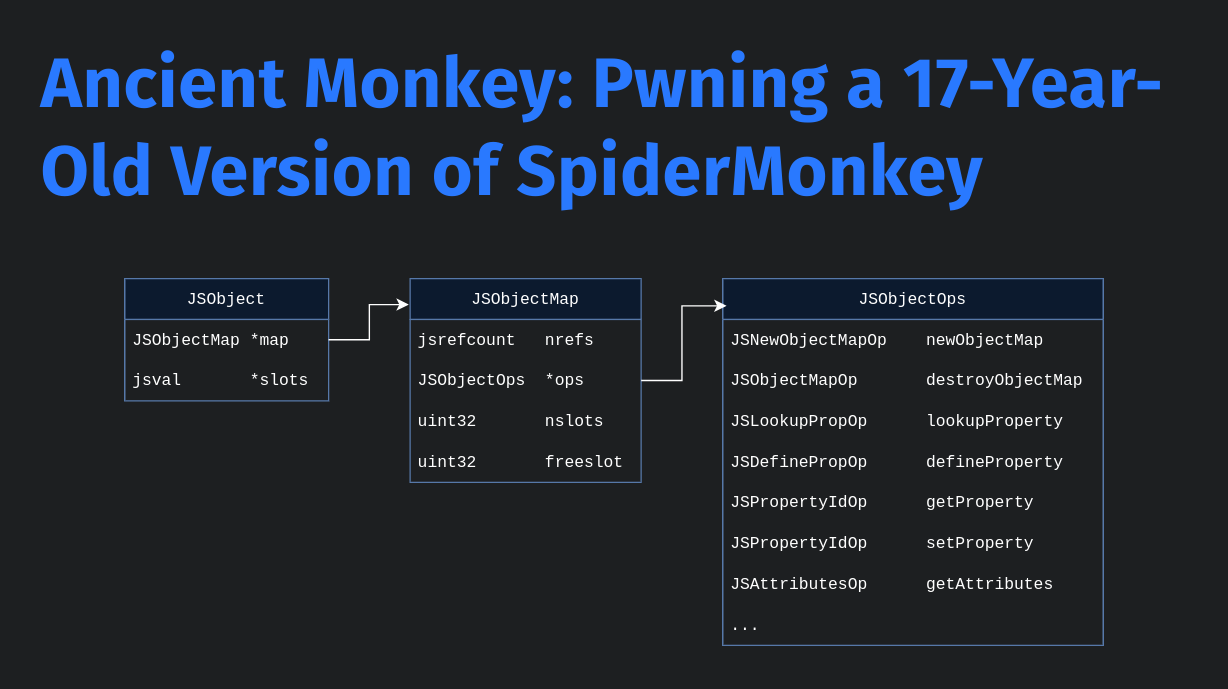Image resolution: width=1228 pixels, height=689 pixels.
Task: Click 'JSObjectOps' type in JSObjectMap box
Action: [471, 380]
